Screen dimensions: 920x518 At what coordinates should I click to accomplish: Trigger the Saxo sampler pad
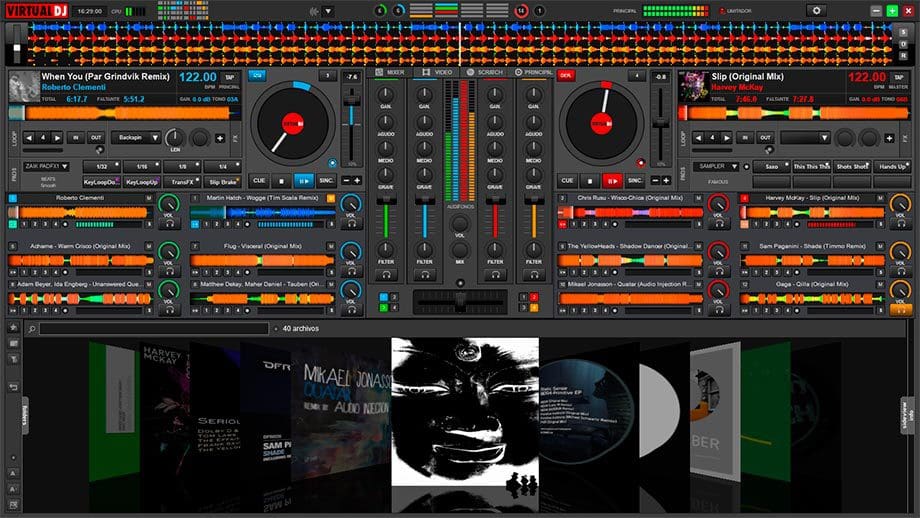pyautogui.click(x=772, y=167)
